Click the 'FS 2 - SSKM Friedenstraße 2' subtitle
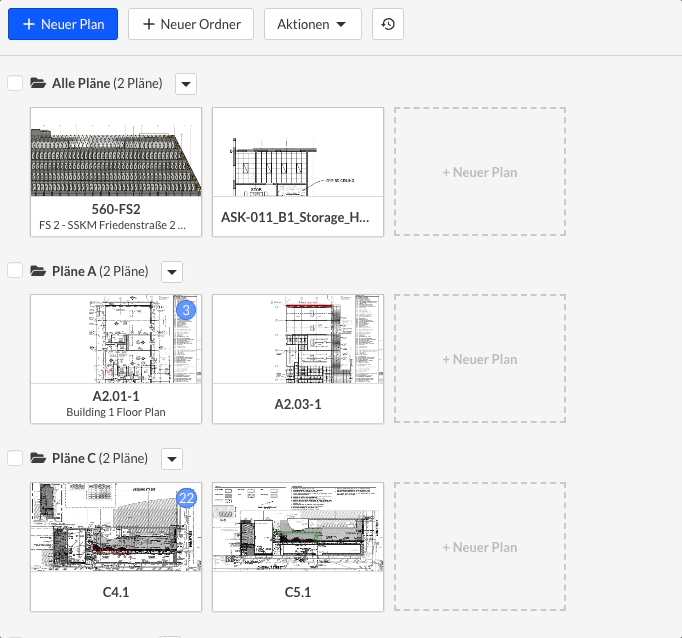Screen dimensions: 682x638 (113, 225)
